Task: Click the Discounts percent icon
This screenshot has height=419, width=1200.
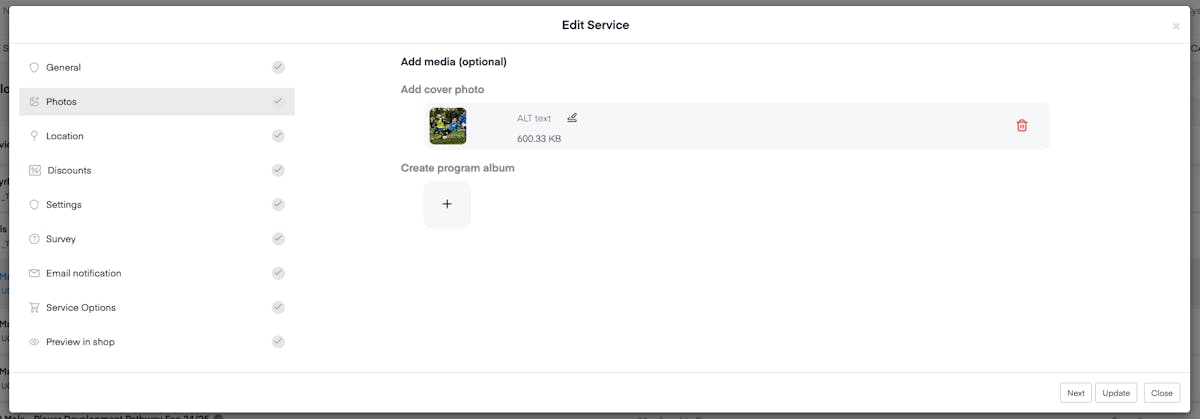Action: [35, 171]
